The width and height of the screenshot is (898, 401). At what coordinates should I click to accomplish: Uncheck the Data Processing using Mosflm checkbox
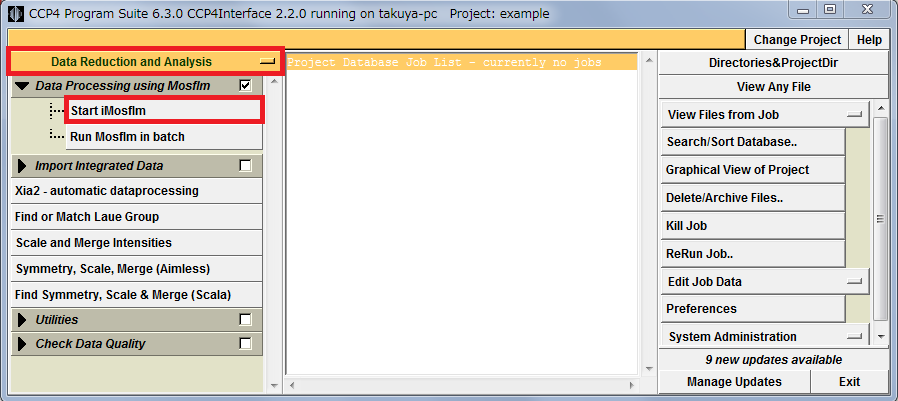[246, 86]
